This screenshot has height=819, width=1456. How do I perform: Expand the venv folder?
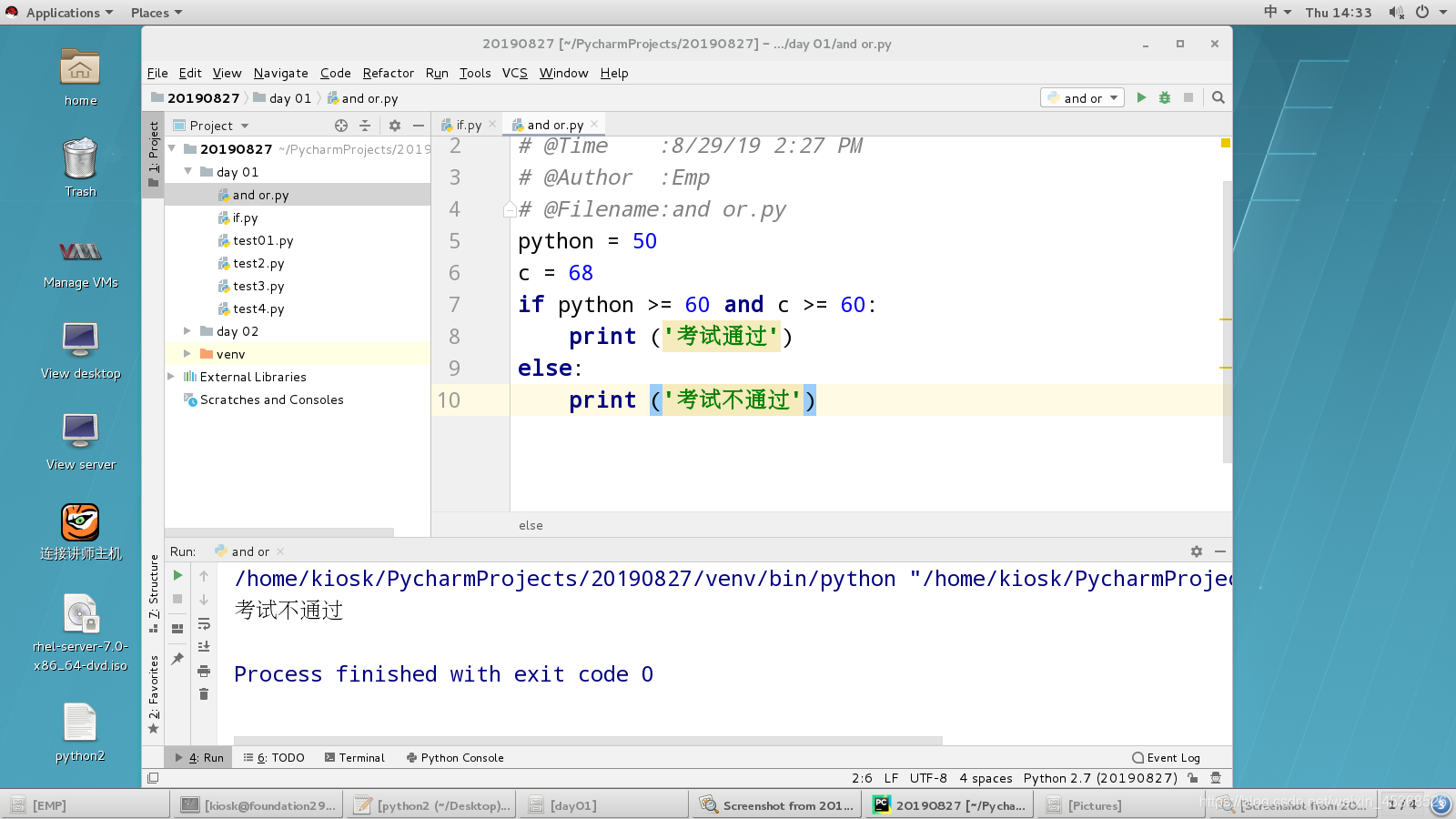[188, 354]
